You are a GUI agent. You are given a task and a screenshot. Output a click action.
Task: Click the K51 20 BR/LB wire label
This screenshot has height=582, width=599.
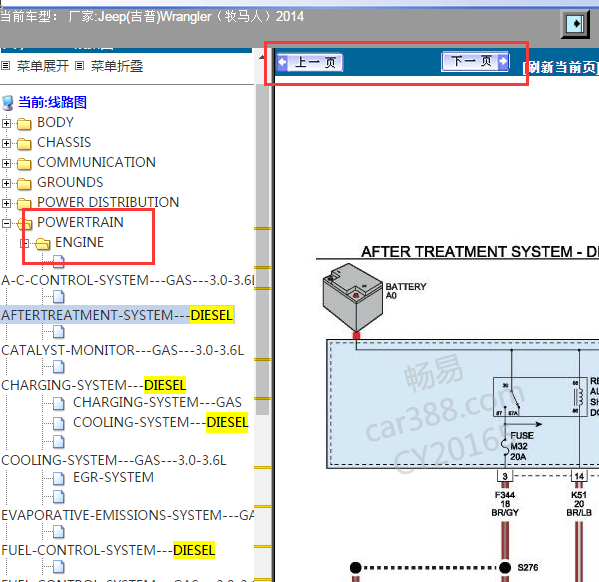click(579, 504)
